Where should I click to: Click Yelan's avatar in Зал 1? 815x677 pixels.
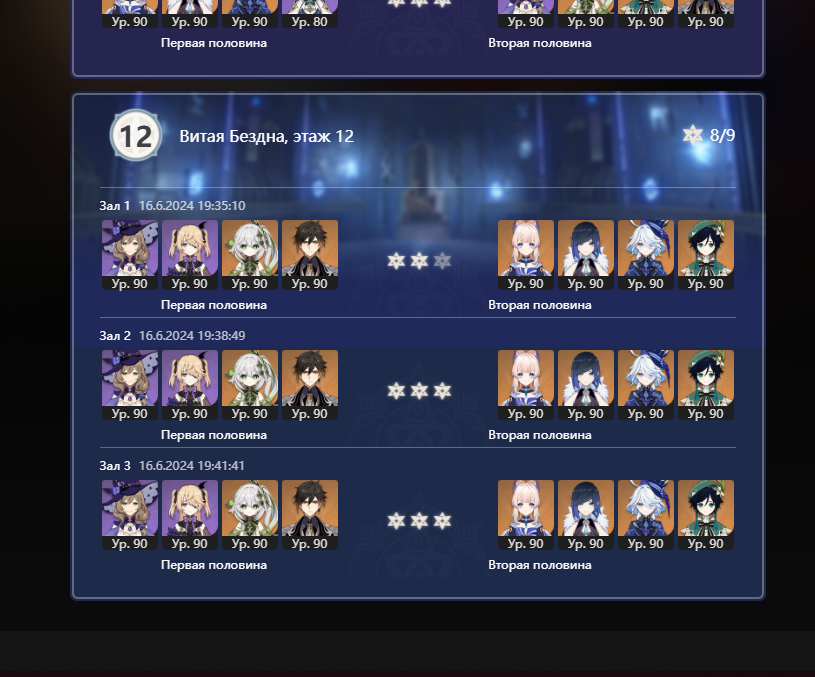(586, 255)
